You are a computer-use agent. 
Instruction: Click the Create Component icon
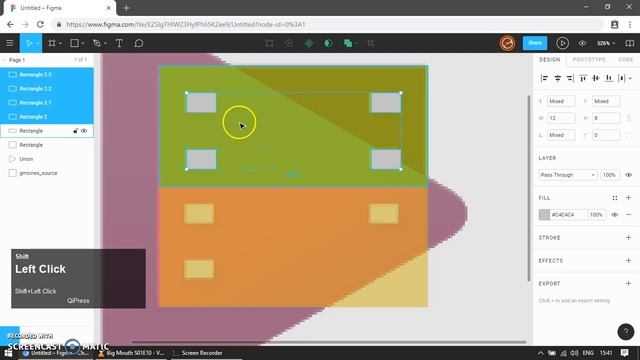point(309,43)
